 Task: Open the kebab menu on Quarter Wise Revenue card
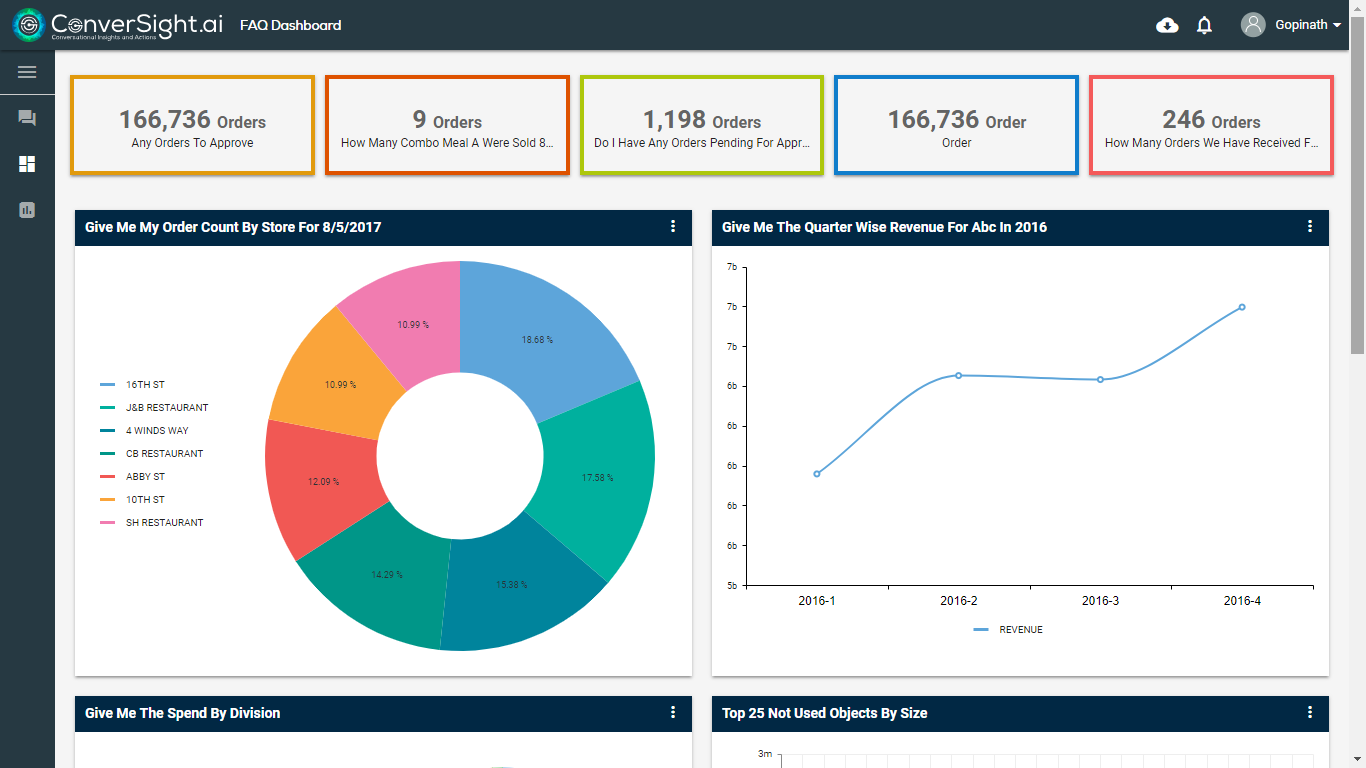[1310, 227]
